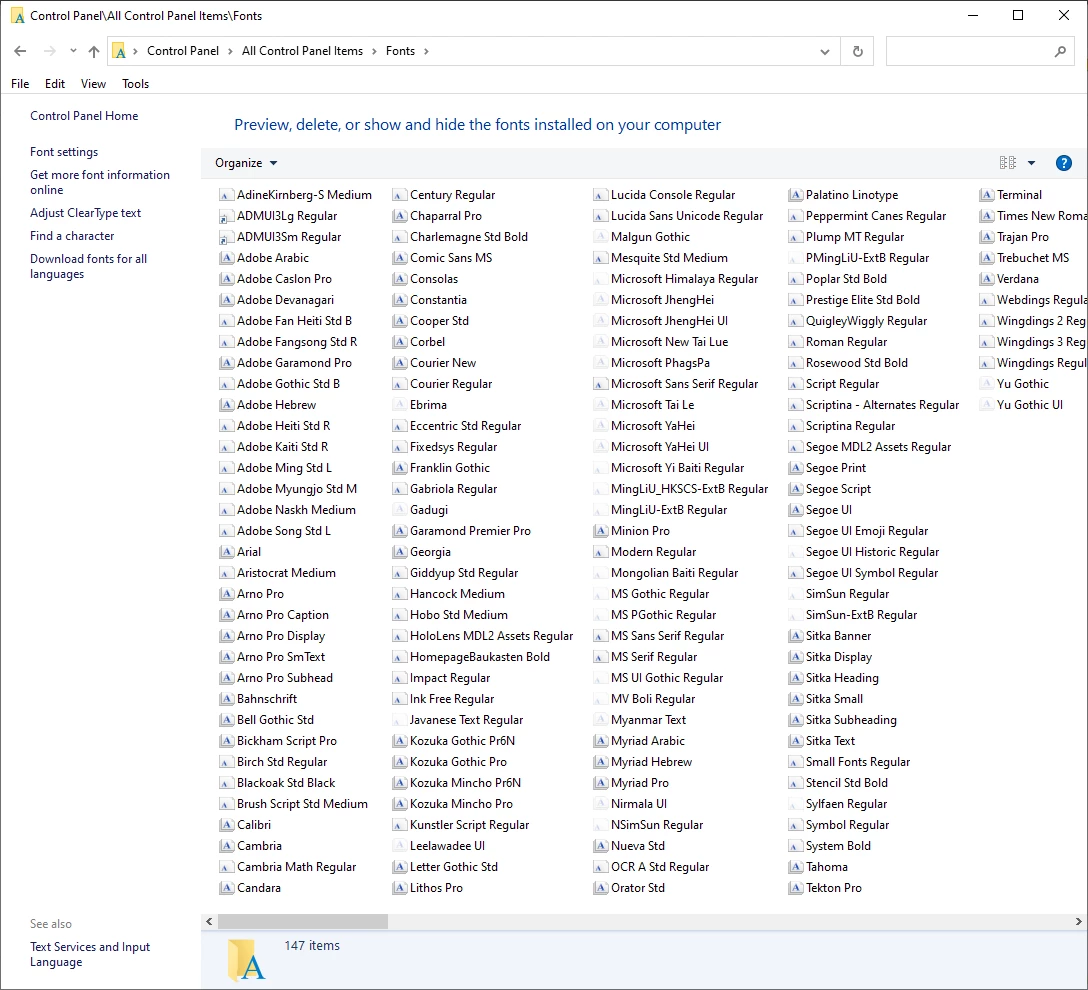Open the View menu
Screen dimensions: 1088x990
[x=93, y=84]
